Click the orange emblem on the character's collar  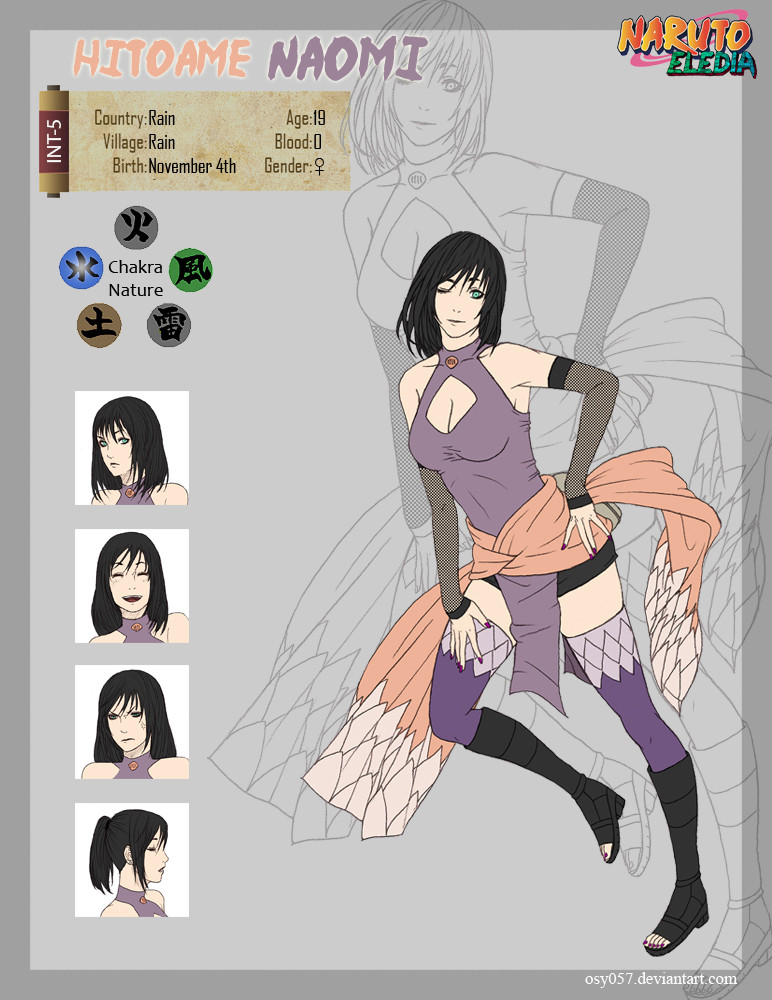[451, 362]
